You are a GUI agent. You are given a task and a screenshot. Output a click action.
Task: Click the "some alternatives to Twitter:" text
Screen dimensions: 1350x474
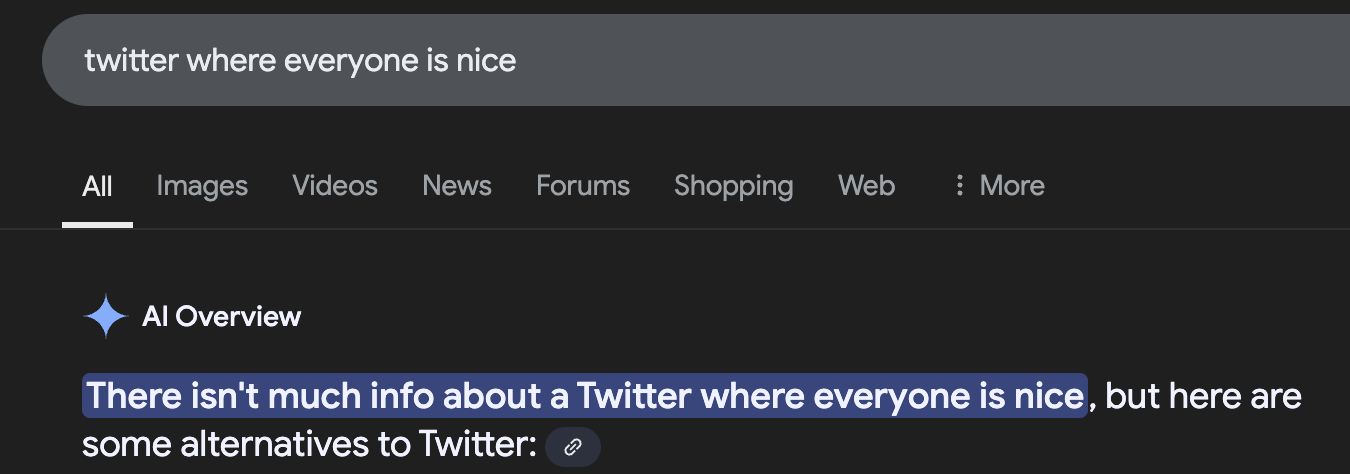310,445
